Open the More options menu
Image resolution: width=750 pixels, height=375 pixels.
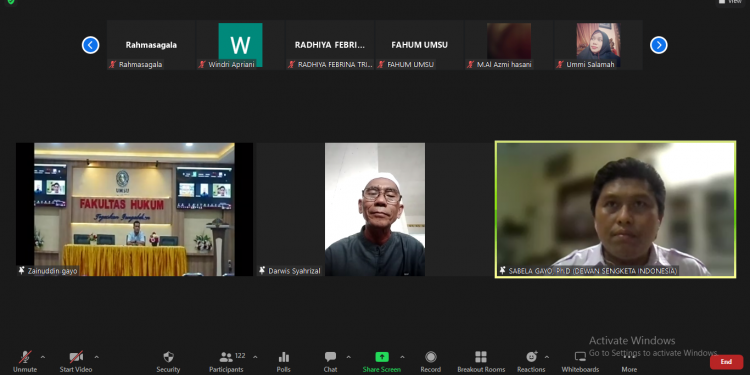click(629, 362)
